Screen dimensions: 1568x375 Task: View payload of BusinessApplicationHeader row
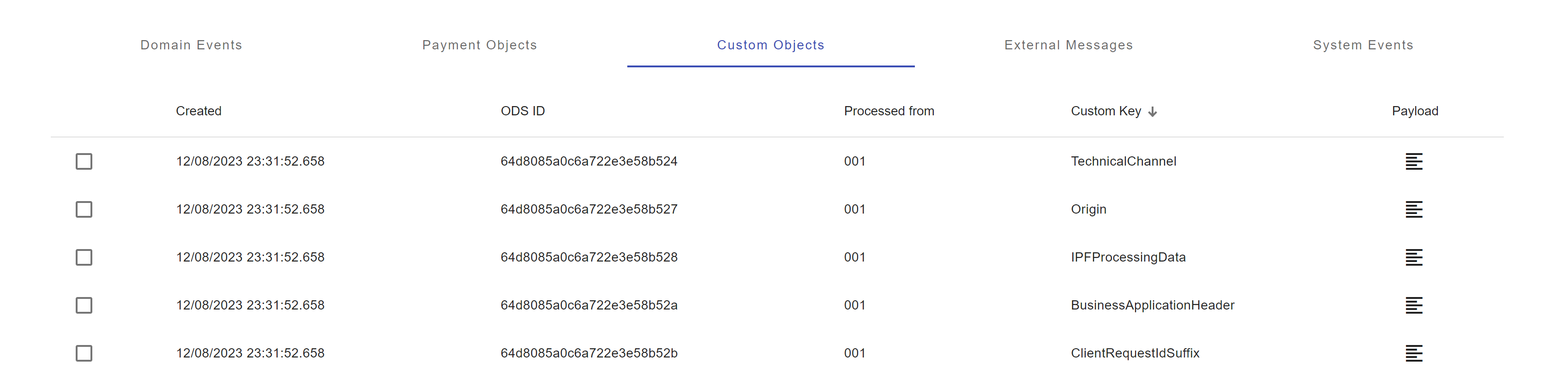click(1414, 305)
